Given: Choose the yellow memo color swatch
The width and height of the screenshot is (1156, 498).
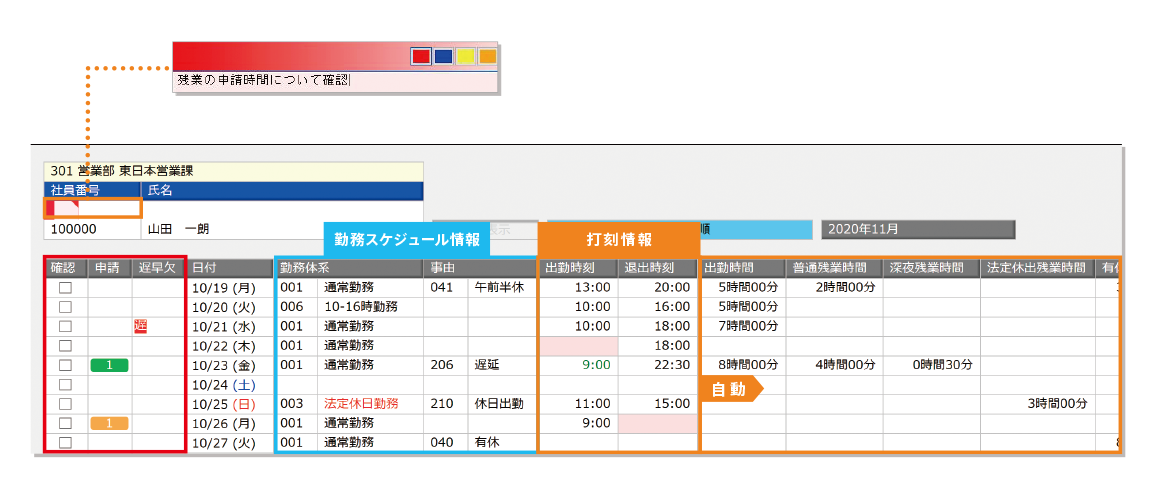Looking at the screenshot, I should pyautogui.click(x=465, y=57).
